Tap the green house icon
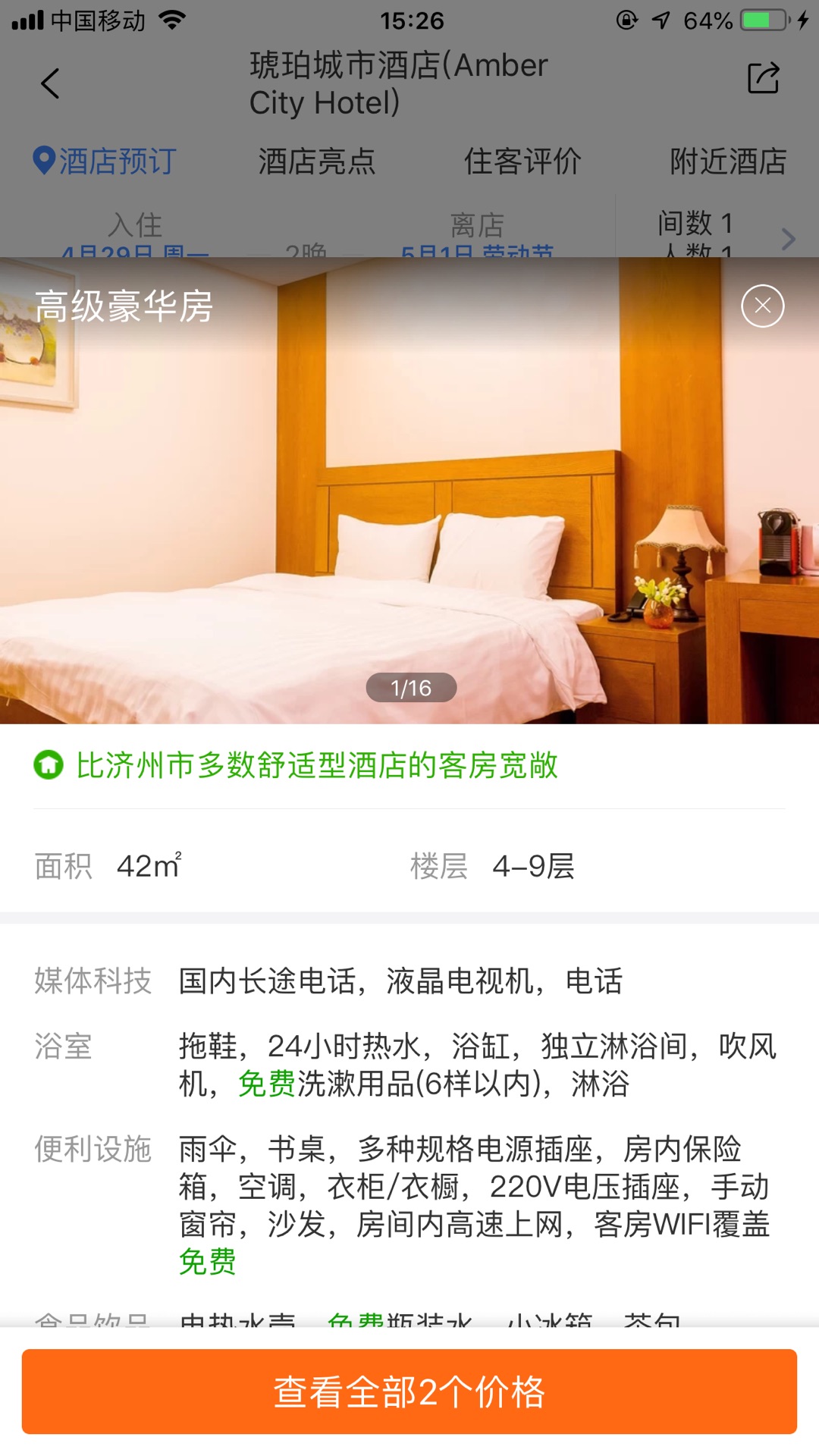The image size is (819, 1456). point(49,765)
